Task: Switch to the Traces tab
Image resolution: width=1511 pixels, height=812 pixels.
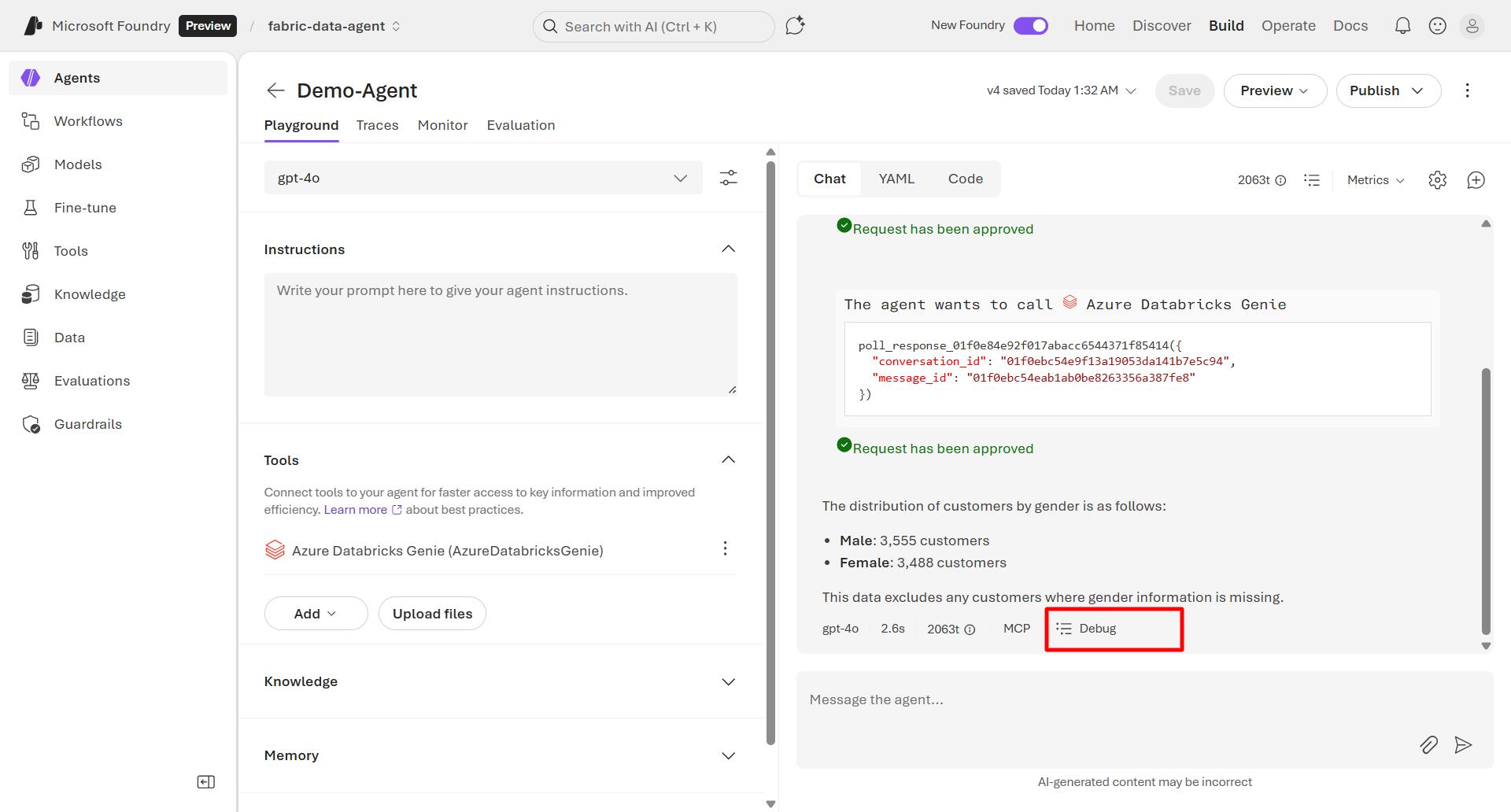Action: point(377,125)
